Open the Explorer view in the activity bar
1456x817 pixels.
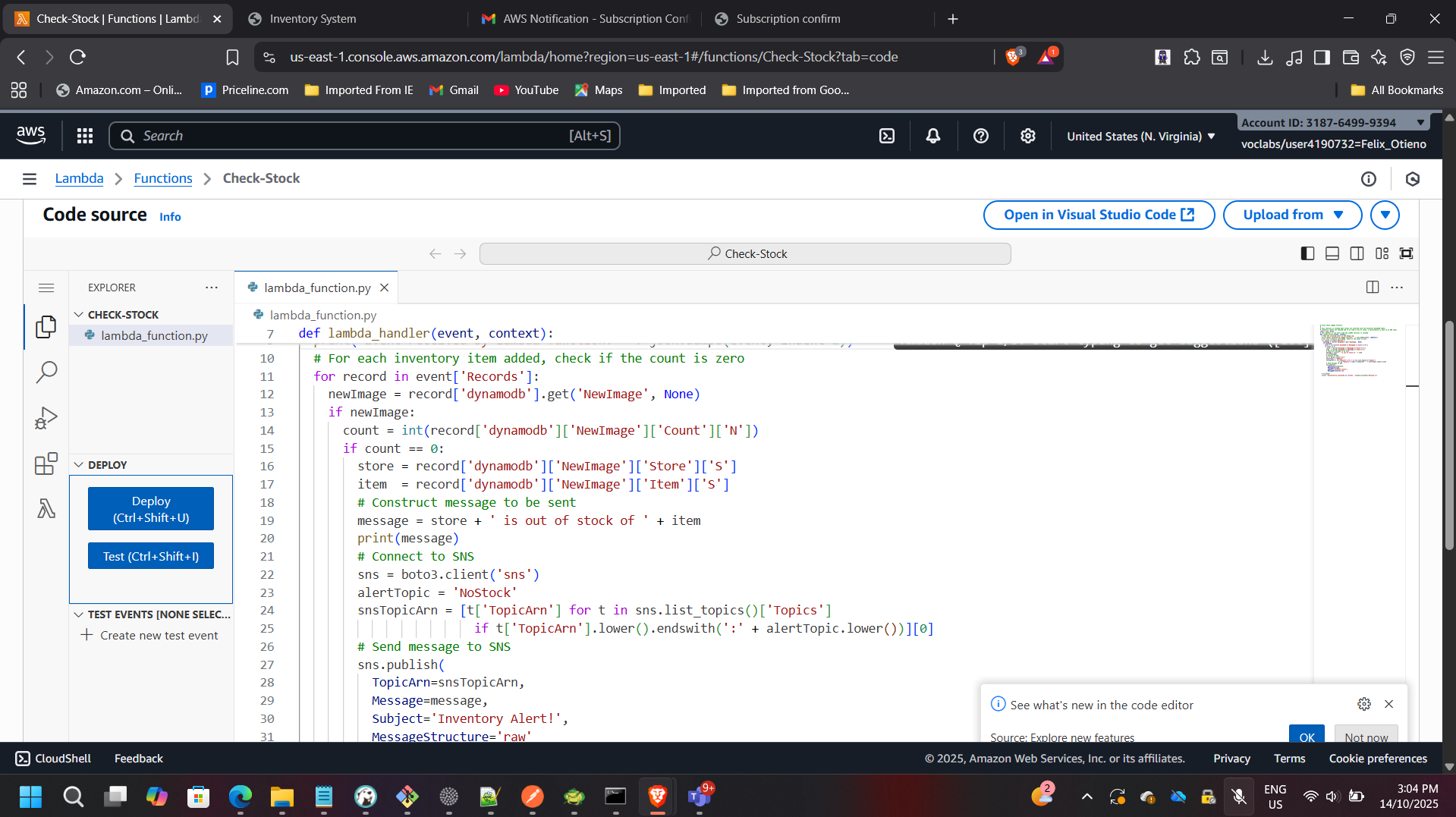tap(46, 327)
